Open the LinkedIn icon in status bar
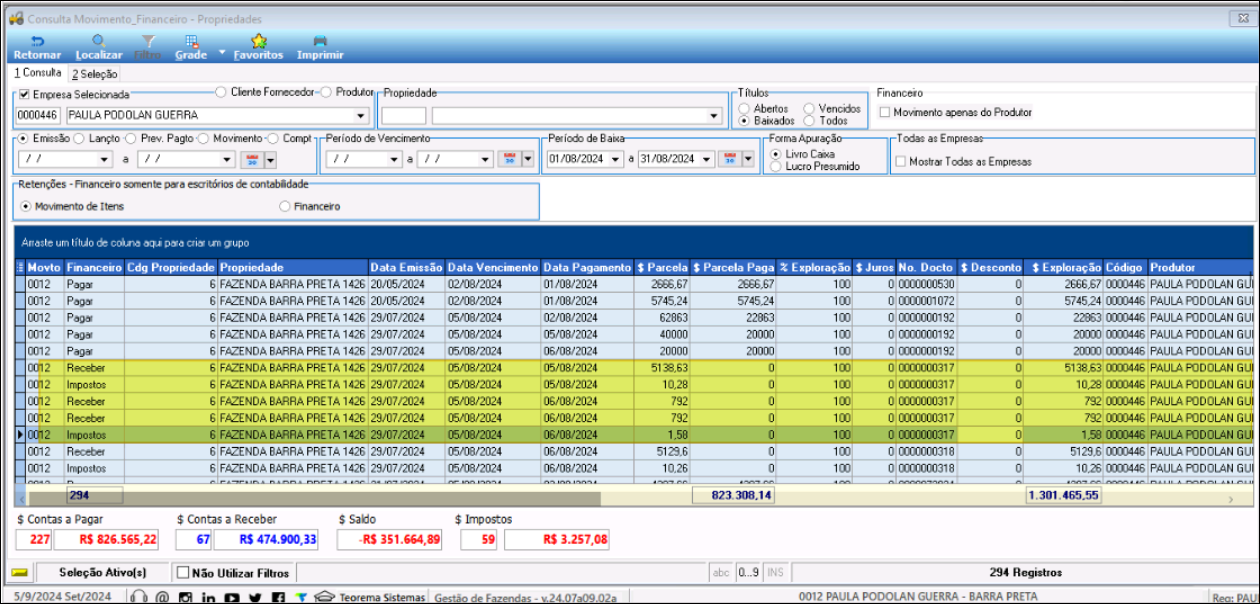Image resolution: width=1260 pixels, height=604 pixels. coord(208,597)
